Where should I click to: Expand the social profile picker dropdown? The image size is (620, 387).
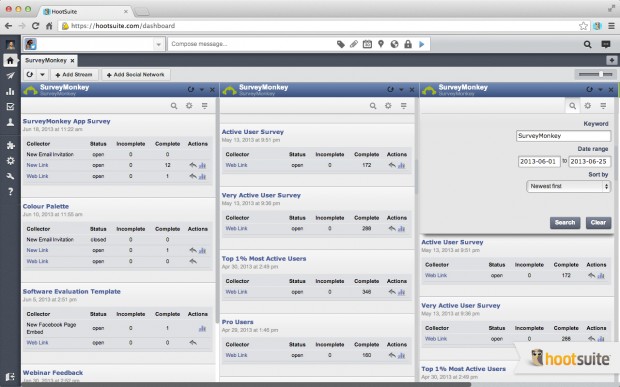tap(159, 44)
